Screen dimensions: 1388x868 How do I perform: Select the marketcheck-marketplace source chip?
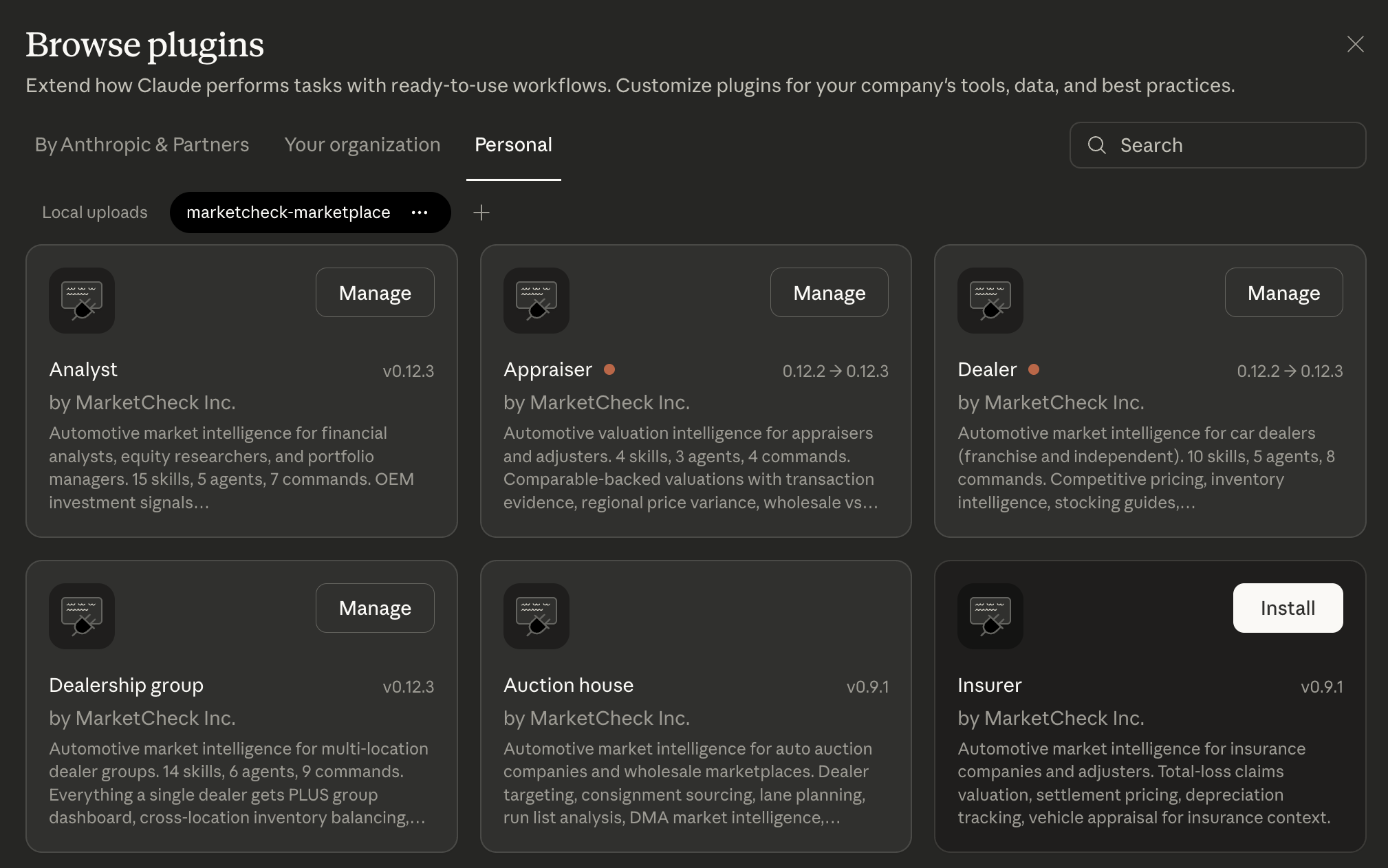[x=288, y=213]
